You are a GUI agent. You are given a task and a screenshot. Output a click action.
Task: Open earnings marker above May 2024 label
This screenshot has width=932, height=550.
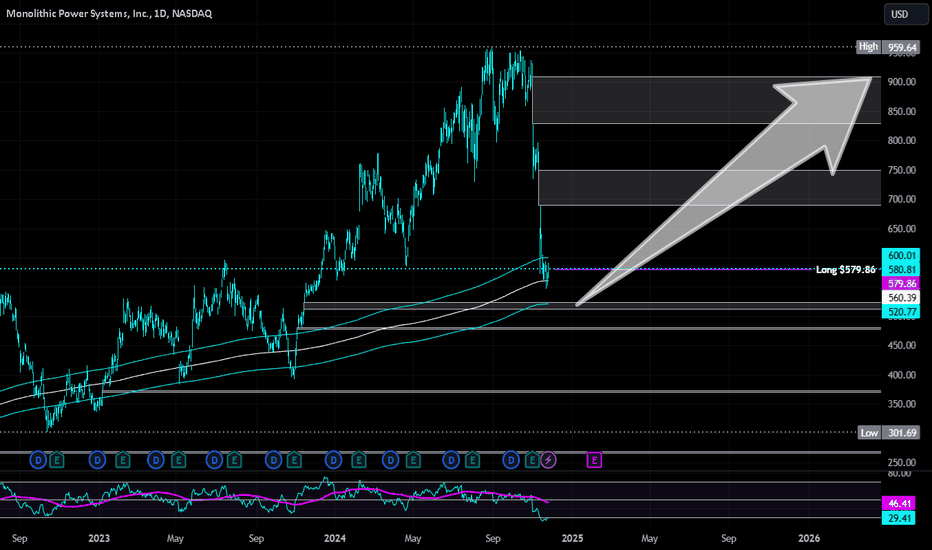coord(413,460)
